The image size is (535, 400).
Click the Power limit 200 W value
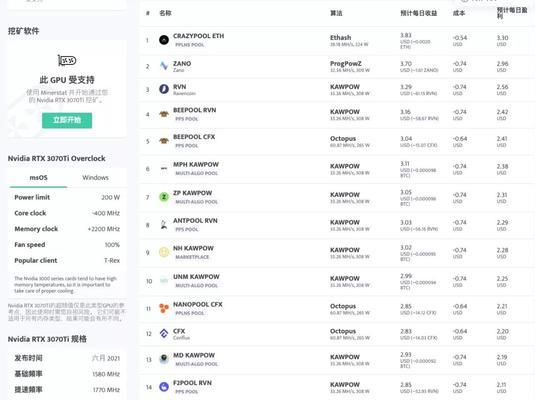click(111, 197)
